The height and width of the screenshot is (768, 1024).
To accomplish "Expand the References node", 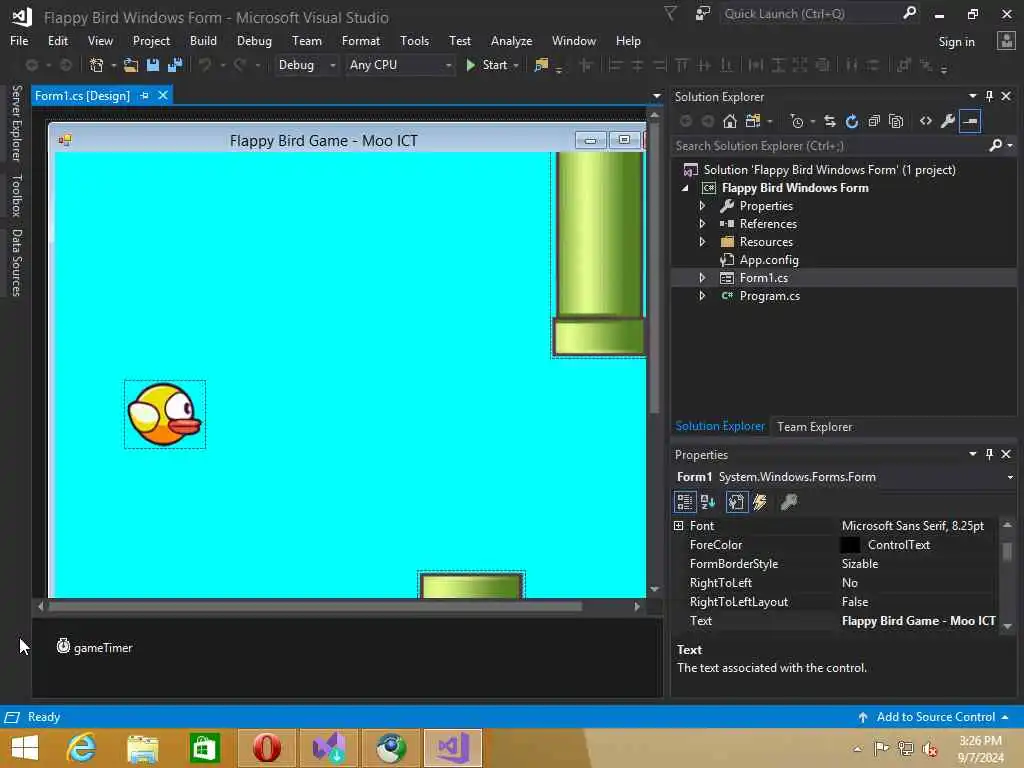I will click(x=702, y=223).
